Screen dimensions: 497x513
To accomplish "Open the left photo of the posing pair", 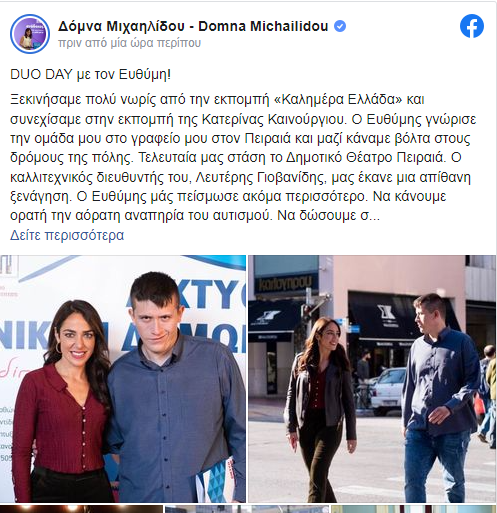I will (123, 379).
